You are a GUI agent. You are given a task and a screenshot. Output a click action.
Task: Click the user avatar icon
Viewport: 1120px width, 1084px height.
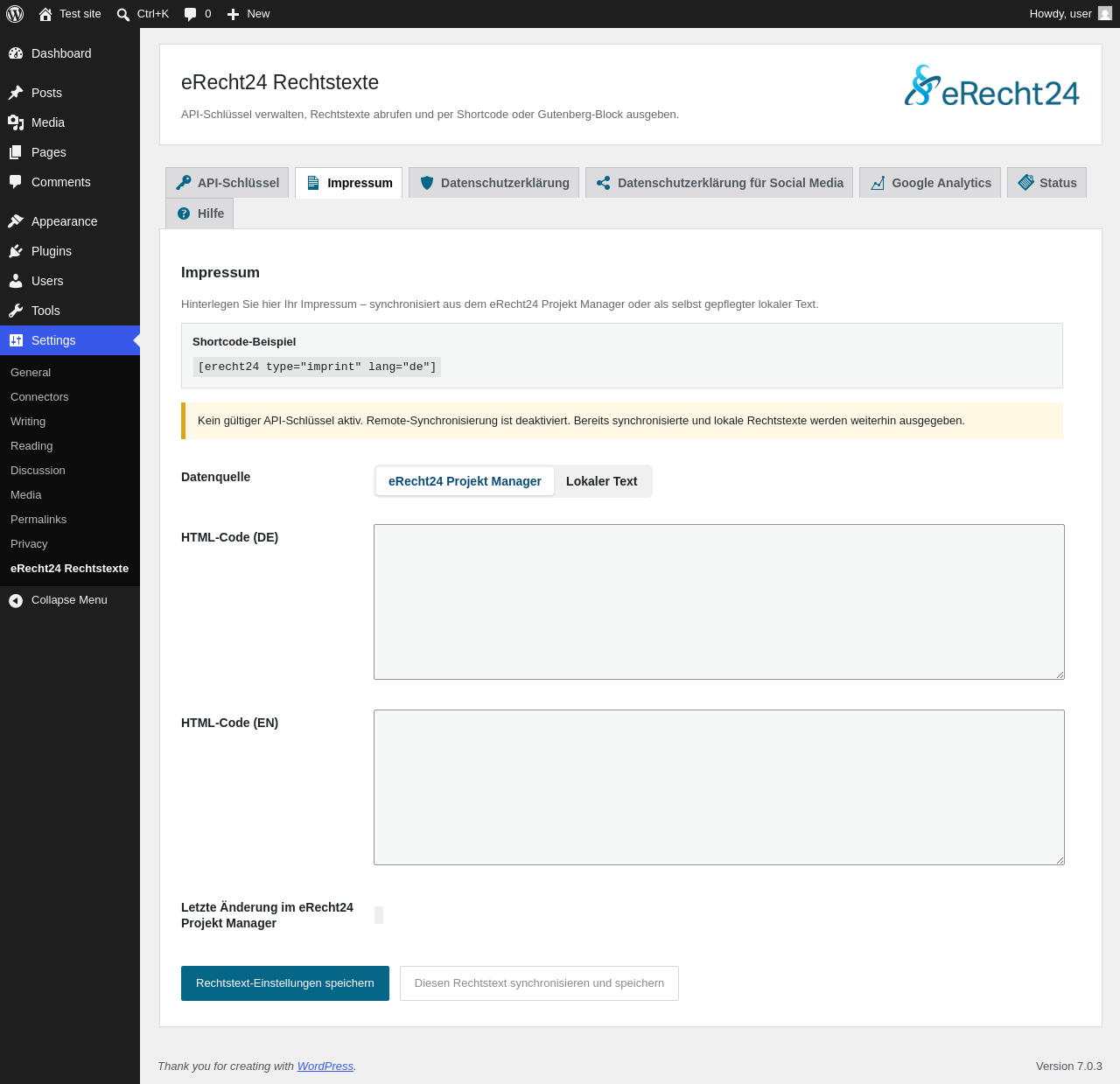coord(1105,13)
